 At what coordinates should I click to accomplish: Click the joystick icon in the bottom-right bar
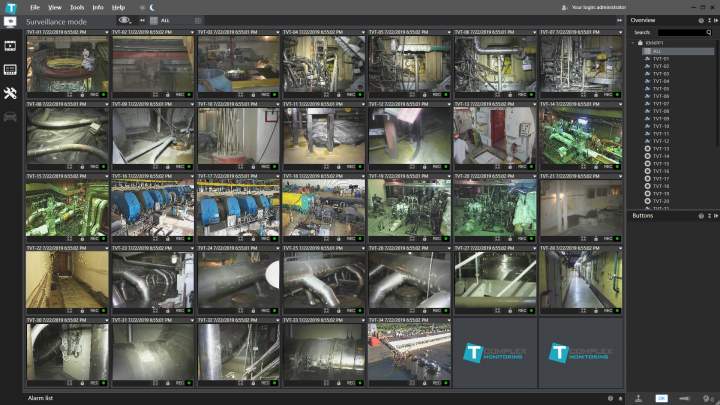[638, 398]
